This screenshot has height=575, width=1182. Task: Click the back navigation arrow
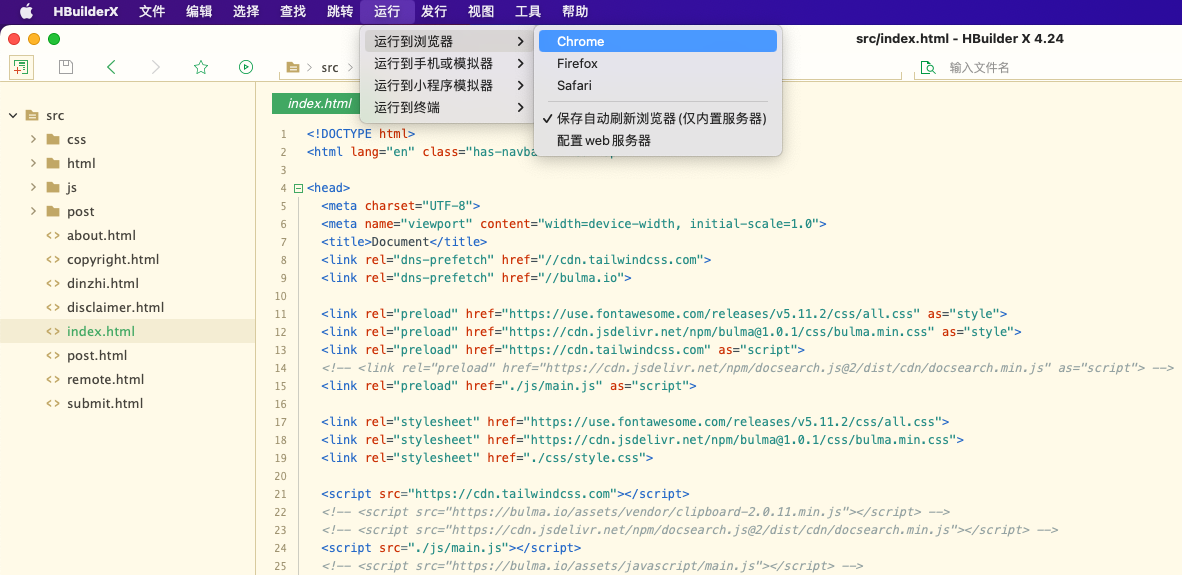click(x=111, y=67)
